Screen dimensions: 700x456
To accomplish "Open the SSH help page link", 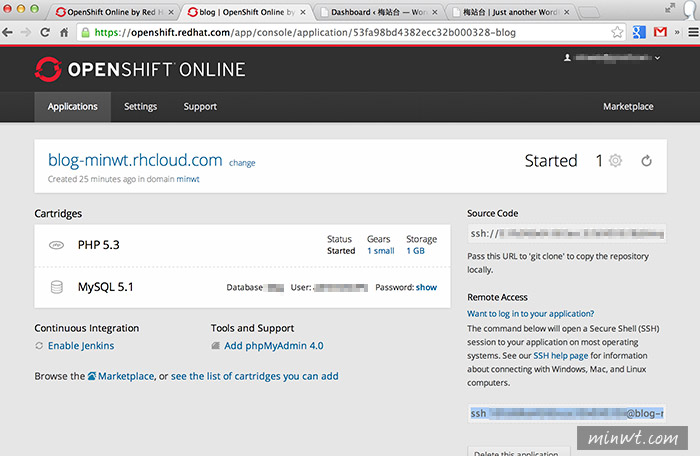I will pos(561,356).
